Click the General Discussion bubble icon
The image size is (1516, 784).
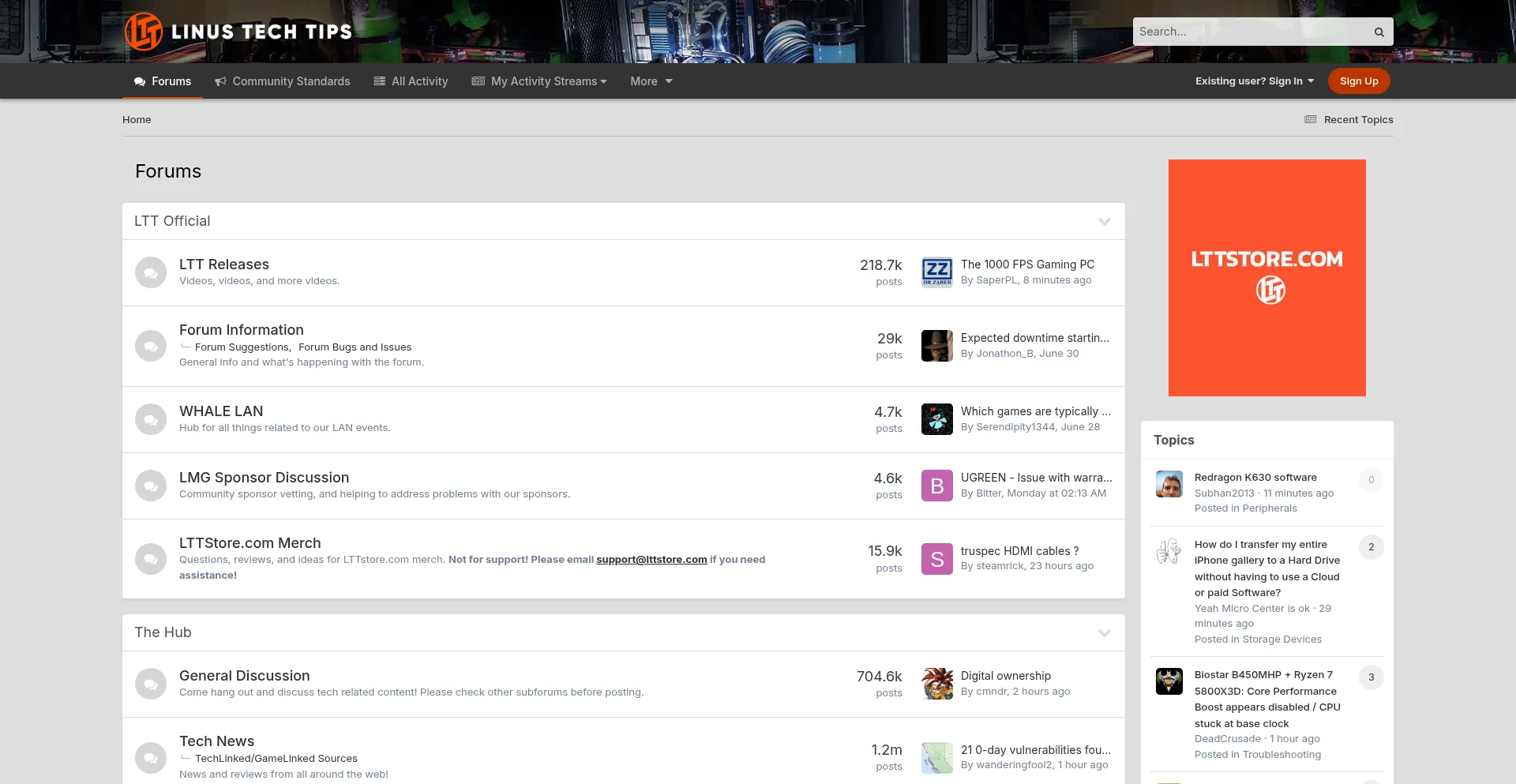tap(151, 684)
